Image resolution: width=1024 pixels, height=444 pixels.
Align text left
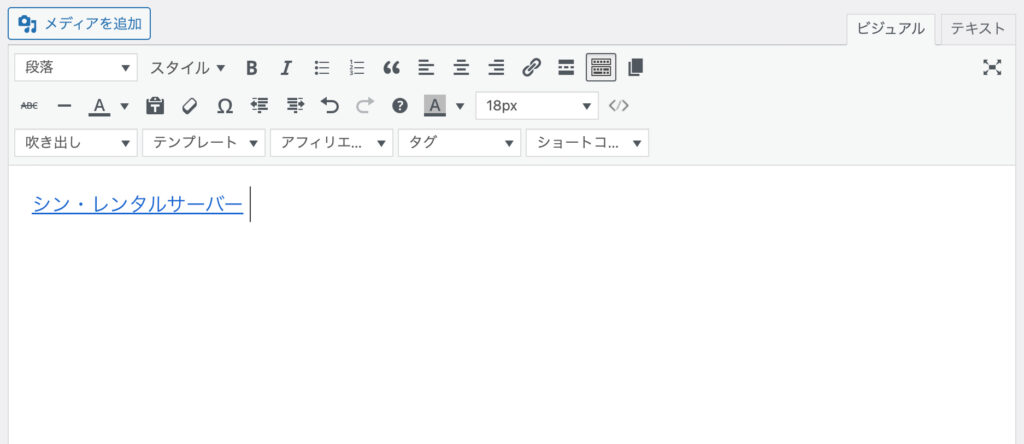(x=426, y=67)
